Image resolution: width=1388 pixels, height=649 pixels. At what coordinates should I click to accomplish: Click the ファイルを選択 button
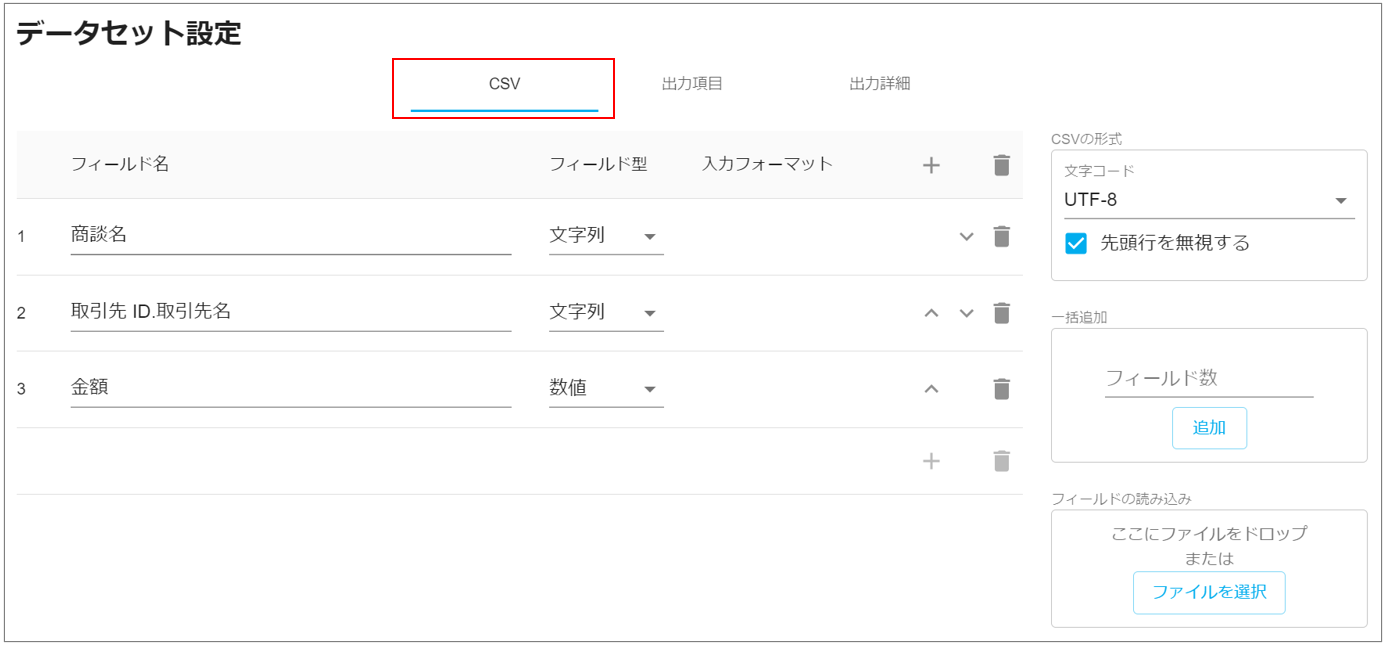[x=1208, y=592]
